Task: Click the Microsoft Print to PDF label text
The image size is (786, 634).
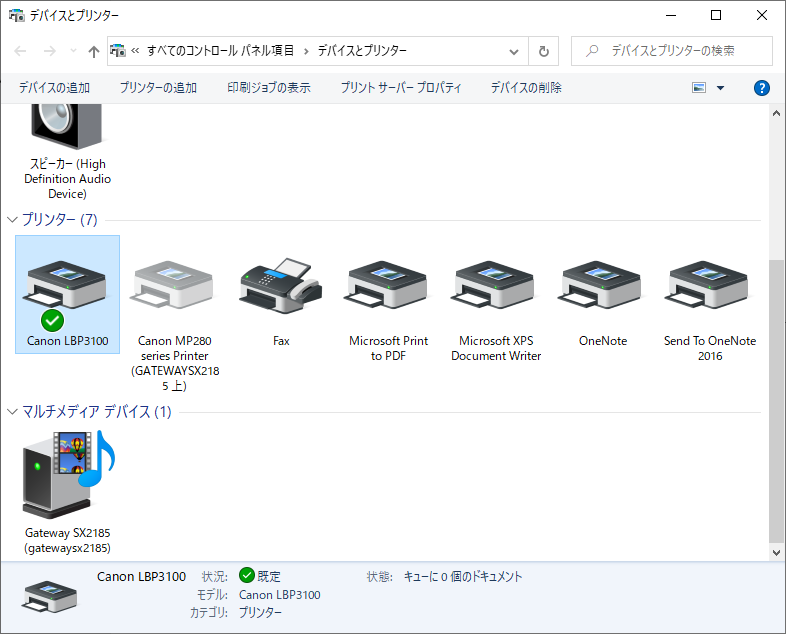Action: [x=388, y=348]
